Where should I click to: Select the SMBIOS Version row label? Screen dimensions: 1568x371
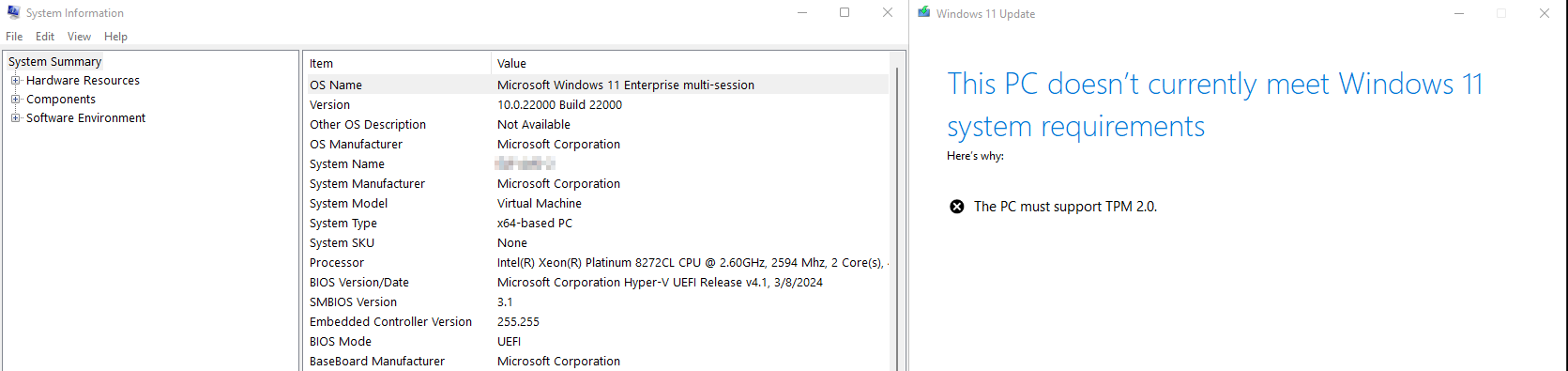[x=354, y=302]
